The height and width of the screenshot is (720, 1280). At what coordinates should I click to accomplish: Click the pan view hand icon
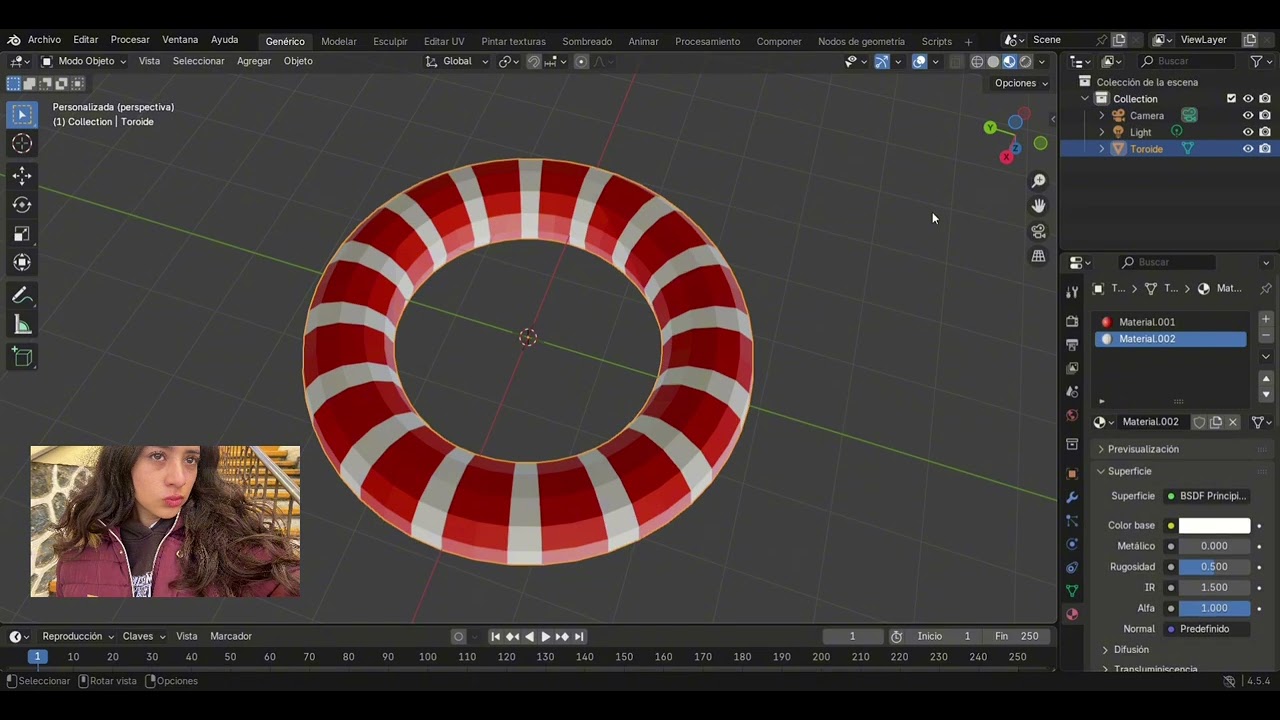(1039, 206)
